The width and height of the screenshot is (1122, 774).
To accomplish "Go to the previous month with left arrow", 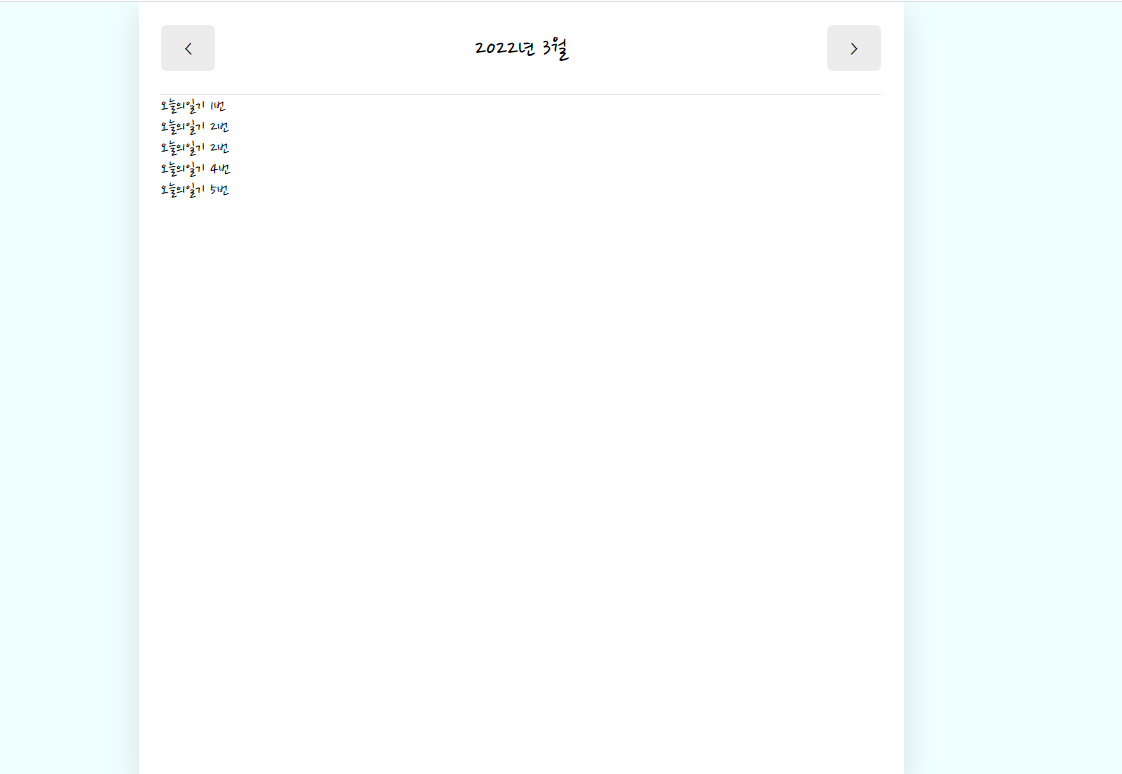I will coord(187,48).
